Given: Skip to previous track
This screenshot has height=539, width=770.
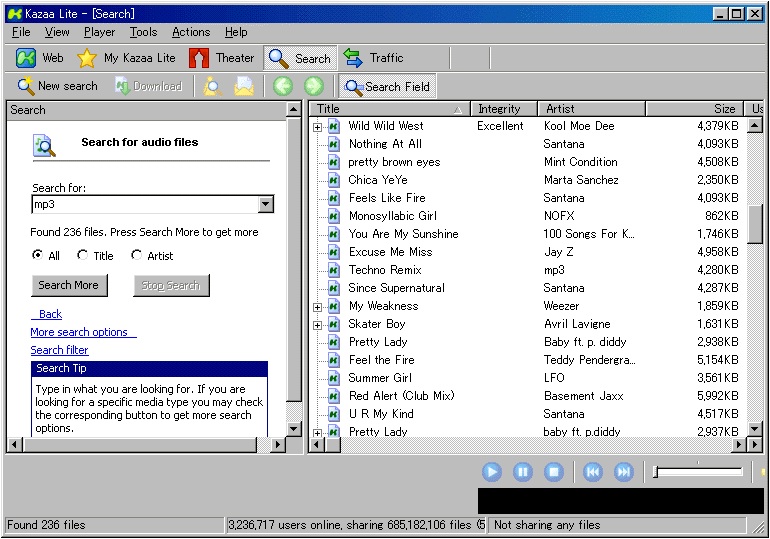Looking at the screenshot, I should point(593,472).
